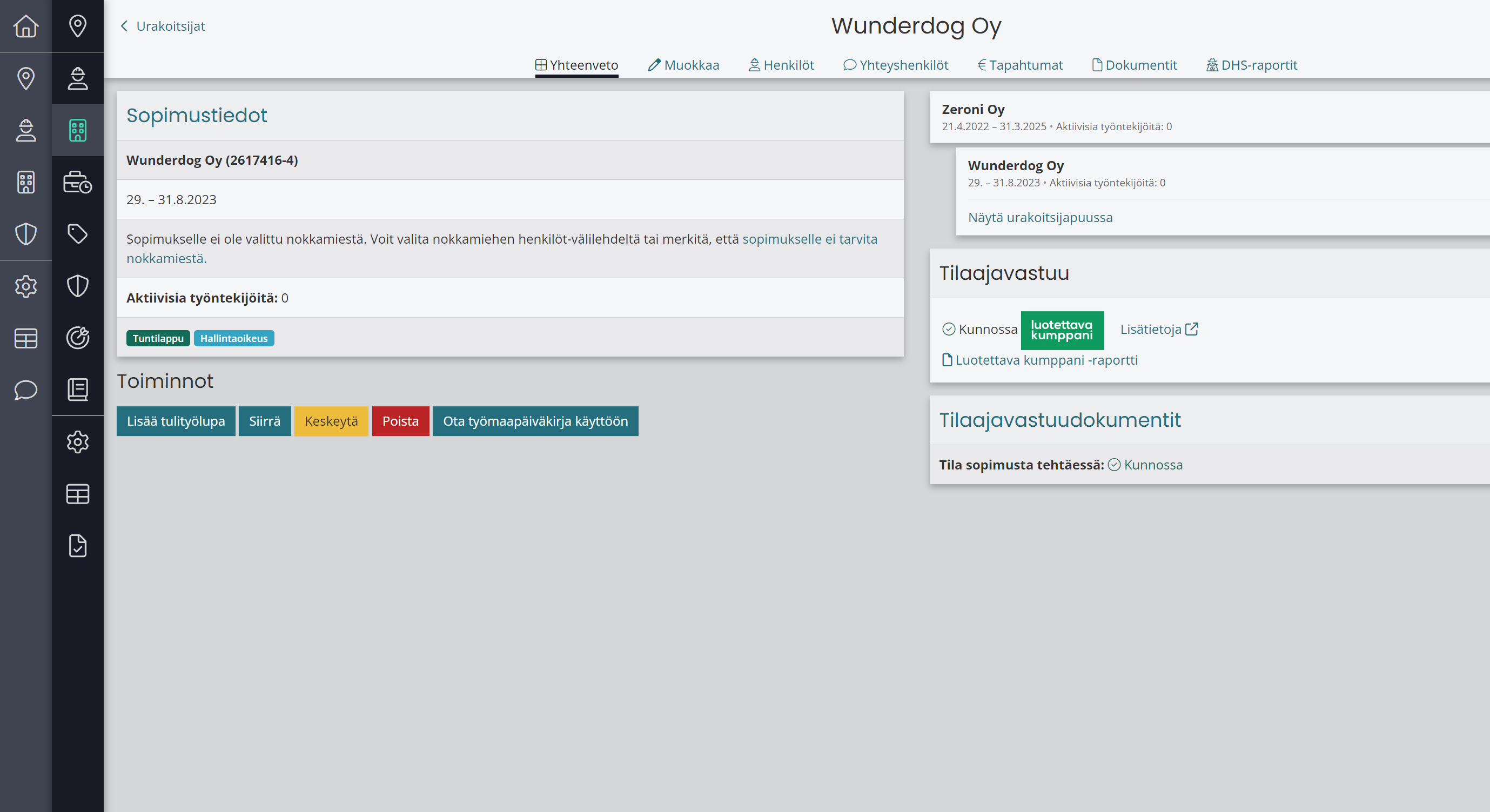Open the Tapahtumat tab
1490x812 pixels.
[x=1021, y=65]
